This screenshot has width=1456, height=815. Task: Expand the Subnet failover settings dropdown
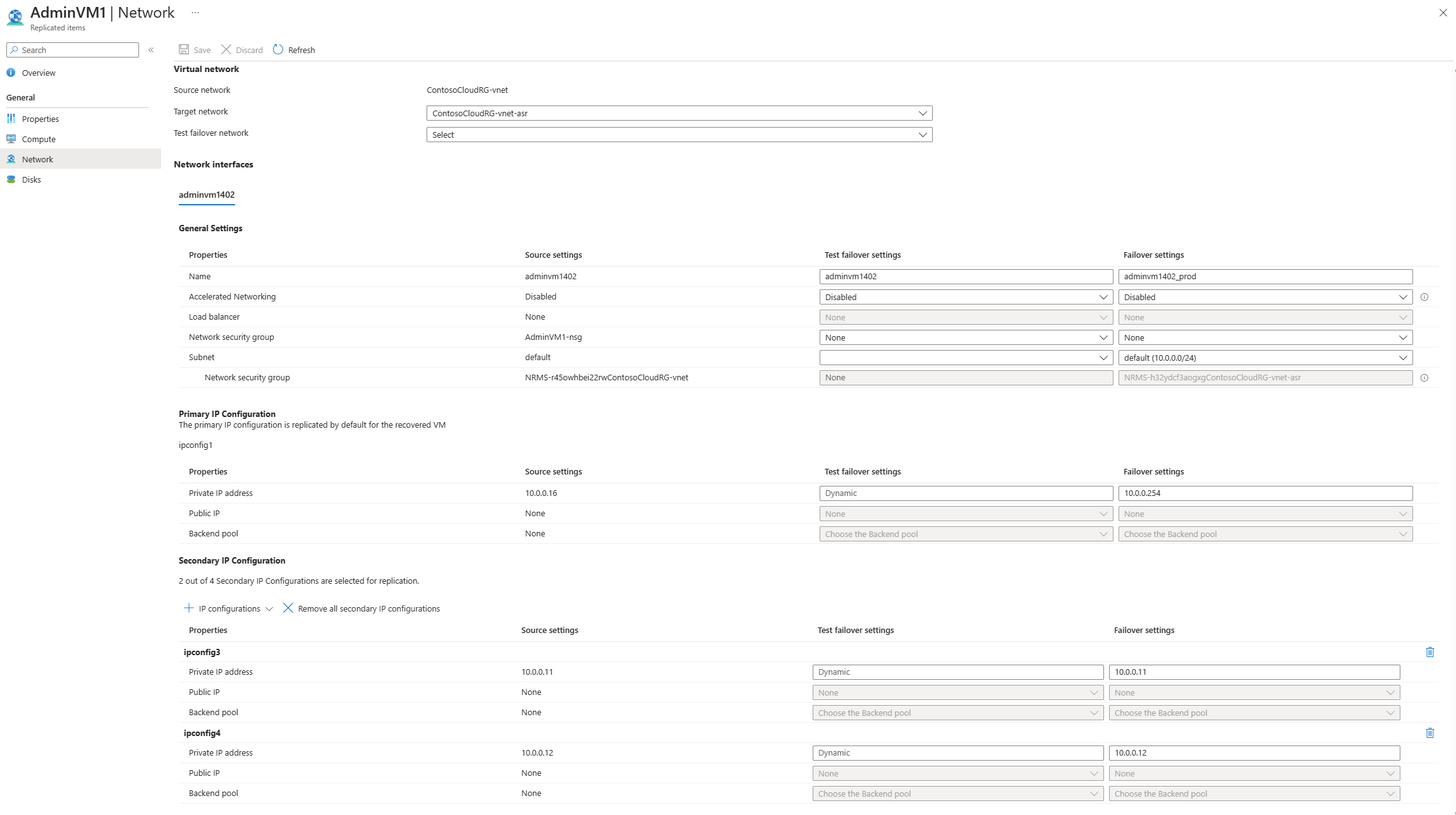pos(1405,357)
